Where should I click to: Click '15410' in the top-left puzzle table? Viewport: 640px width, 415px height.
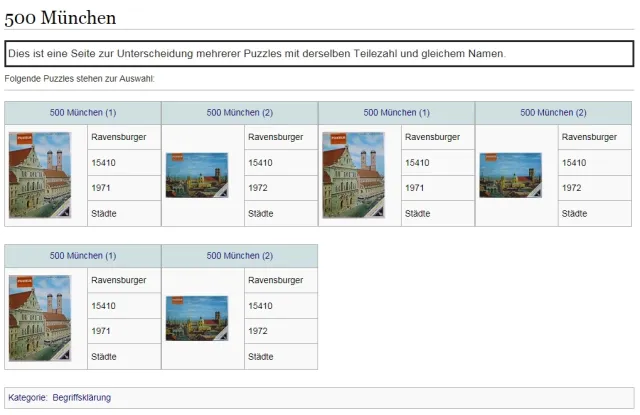[x=104, y=163]
